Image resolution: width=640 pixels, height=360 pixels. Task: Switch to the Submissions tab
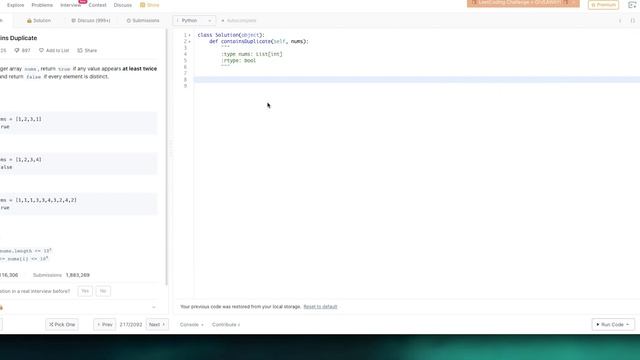142,20
